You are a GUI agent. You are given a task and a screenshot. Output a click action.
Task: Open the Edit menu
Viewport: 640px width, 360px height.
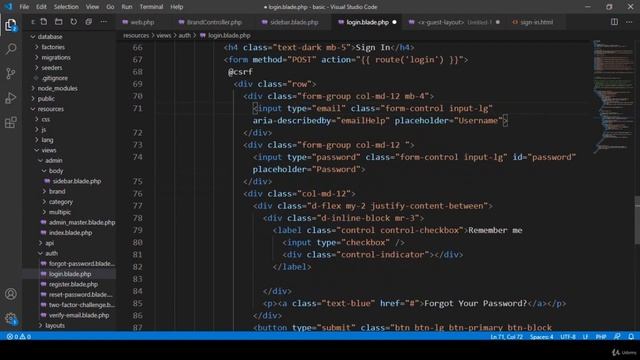pos(41,7)
